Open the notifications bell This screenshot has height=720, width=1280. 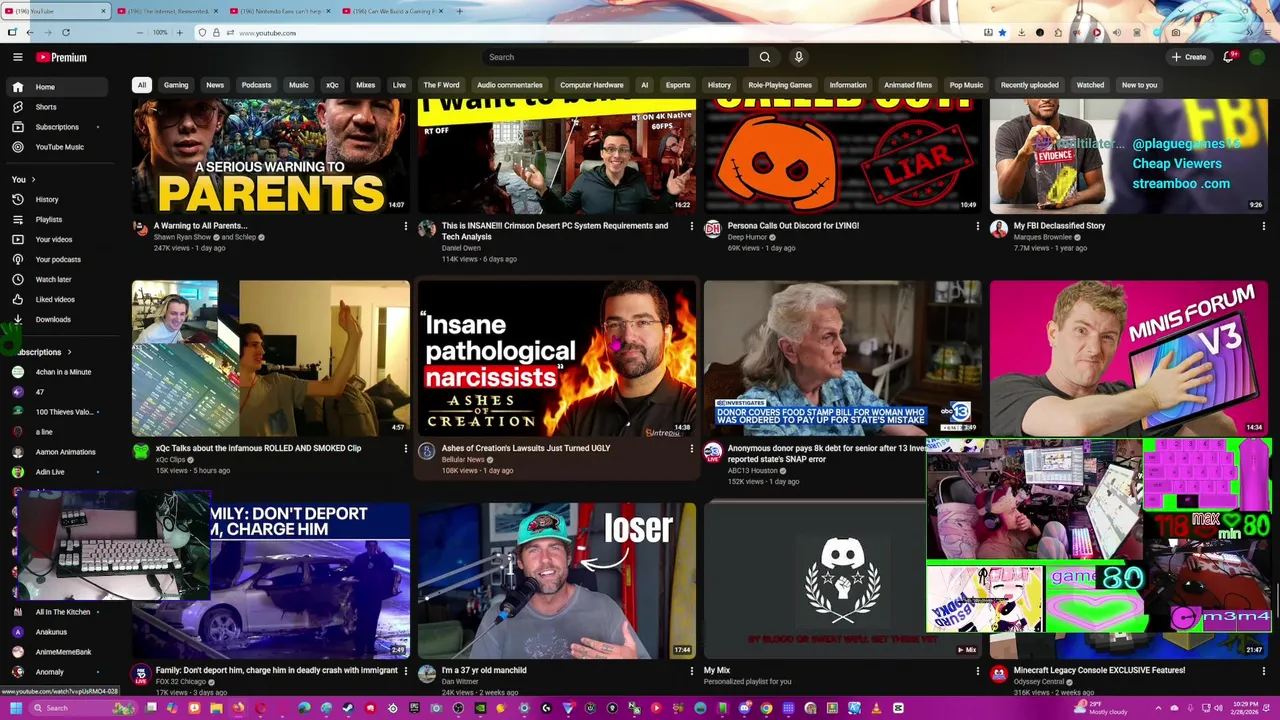(x=1229, y=57)
